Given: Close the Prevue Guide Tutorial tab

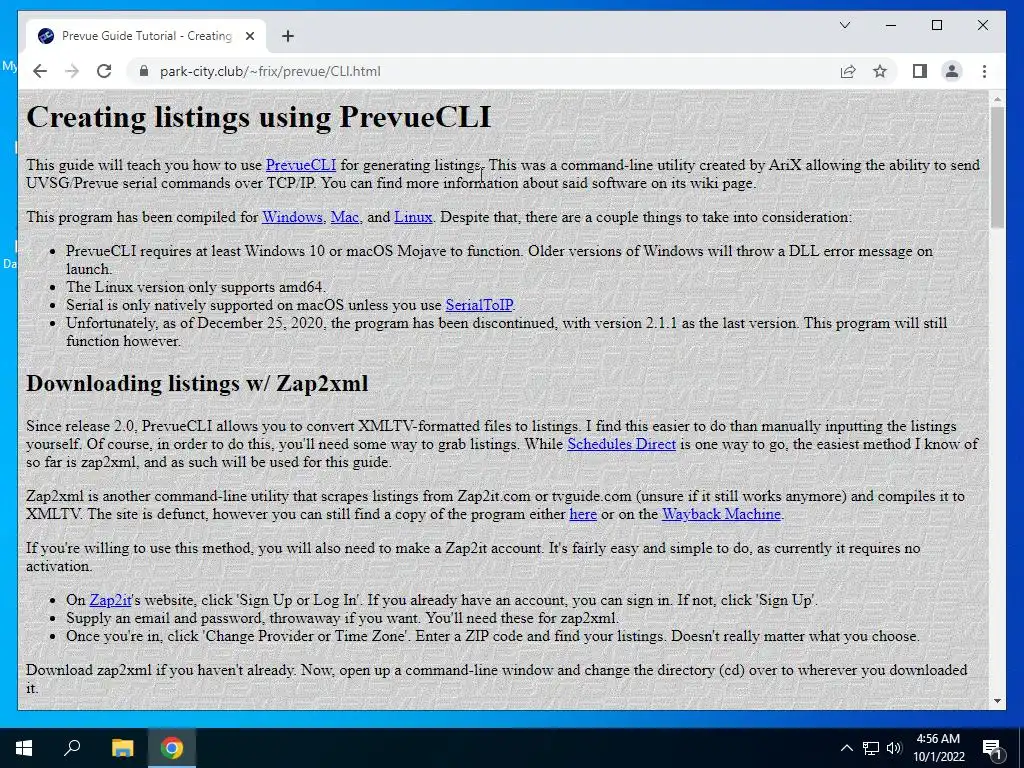Looking at the screenshot, I should point(249,36).
